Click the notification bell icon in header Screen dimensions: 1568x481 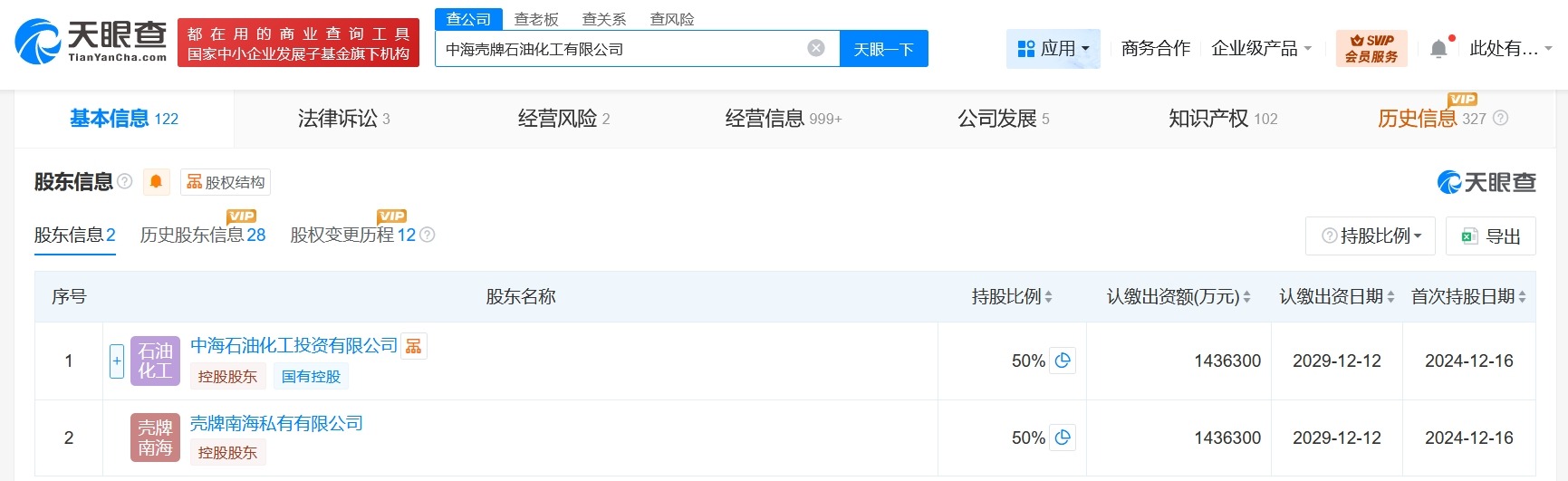(1438, 49)
